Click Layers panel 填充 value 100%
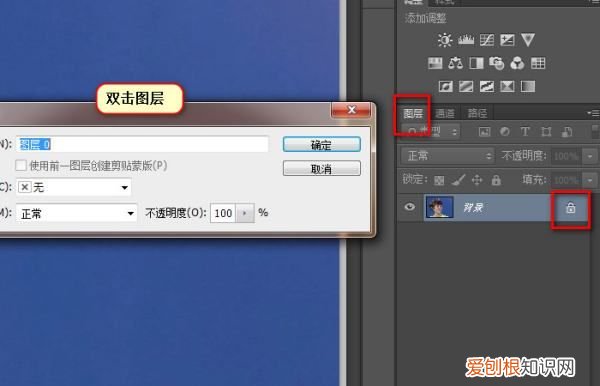This screenshot has height=386, width=600. pos(566,180)
